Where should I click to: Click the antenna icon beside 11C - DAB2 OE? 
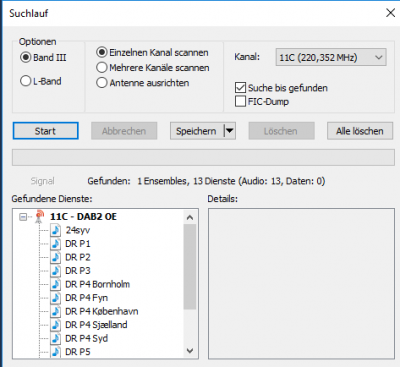point(40,217)
